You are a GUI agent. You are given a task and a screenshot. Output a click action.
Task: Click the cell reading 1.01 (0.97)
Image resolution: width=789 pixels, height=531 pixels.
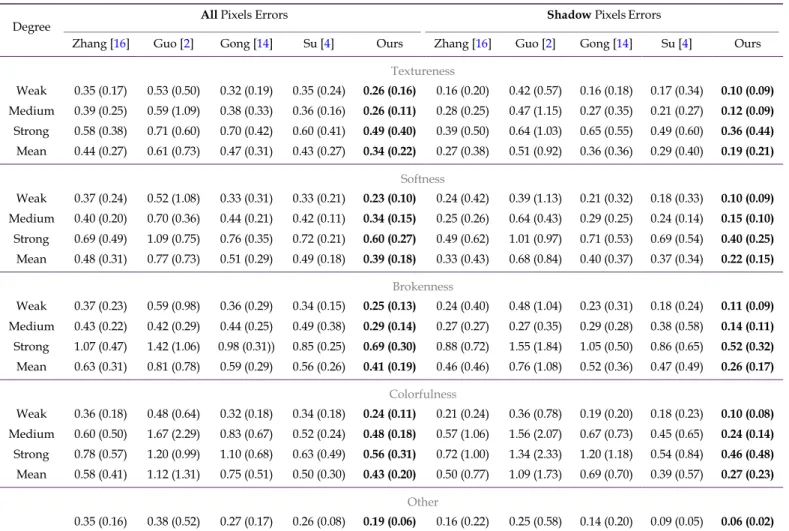(x=535, y=239)
